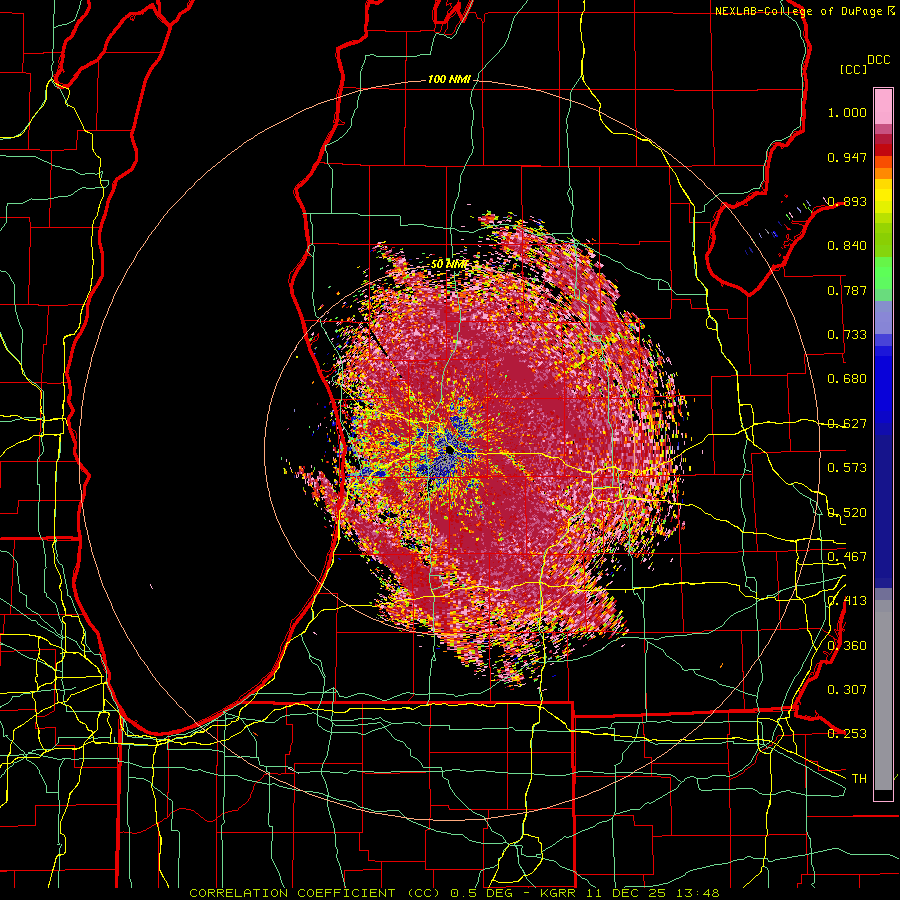This screenshot has height=900, width=900.
Task: Click the 0.627 legend value
Action: pos(847,424)
